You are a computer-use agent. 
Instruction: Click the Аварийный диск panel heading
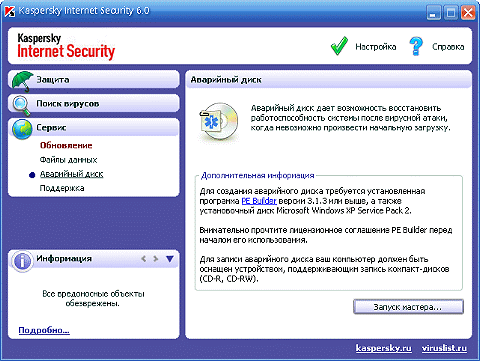226,80
